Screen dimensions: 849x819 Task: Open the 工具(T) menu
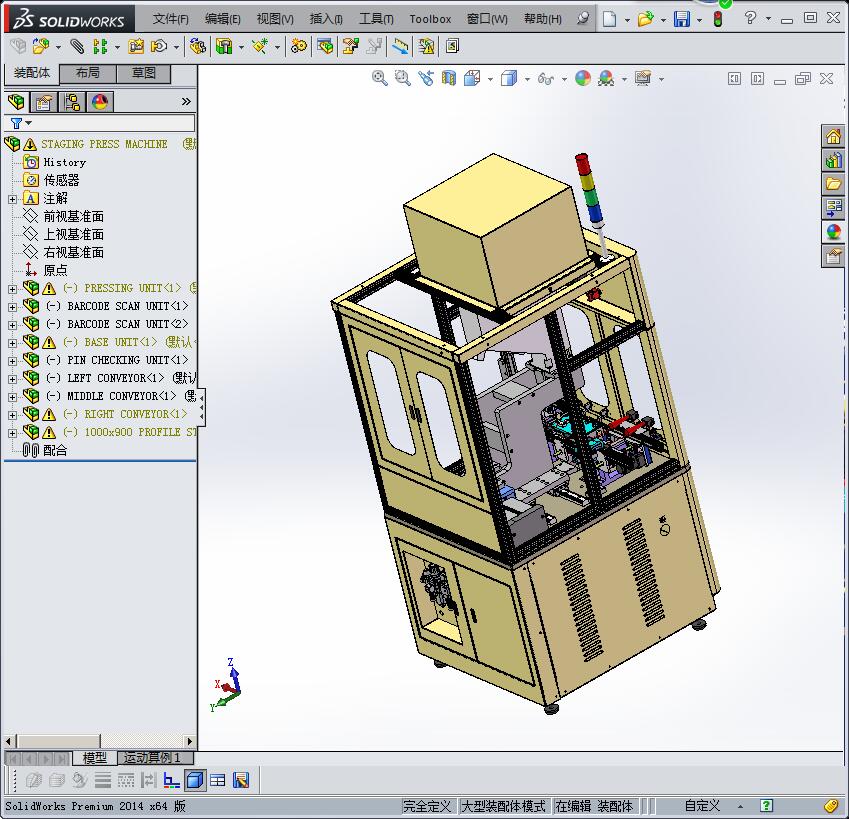click(376, 19)
